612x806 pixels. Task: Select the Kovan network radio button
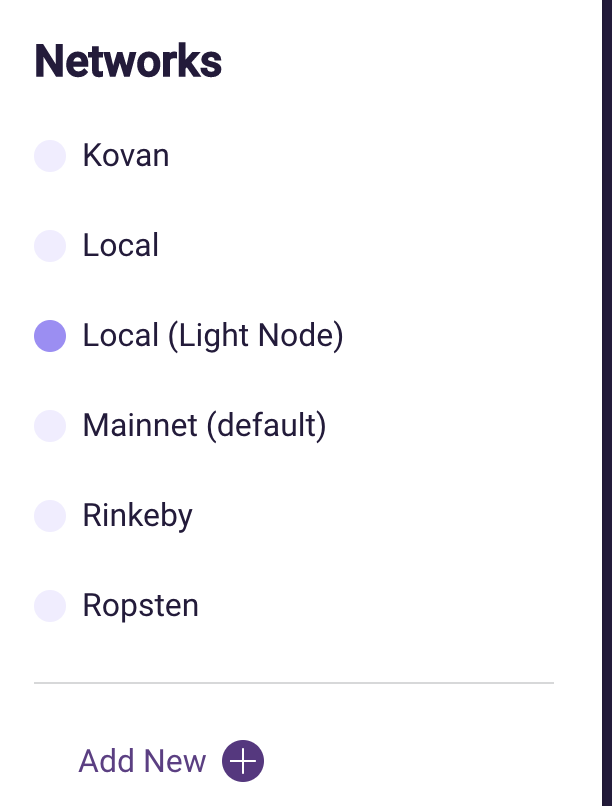pos(50,156)
